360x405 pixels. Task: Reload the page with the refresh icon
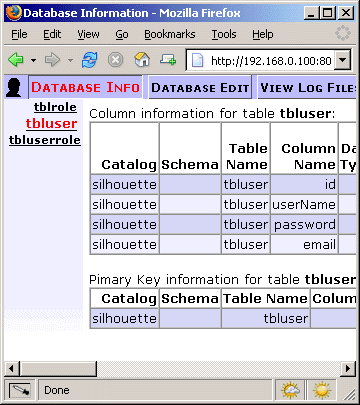tap(90, 60)
